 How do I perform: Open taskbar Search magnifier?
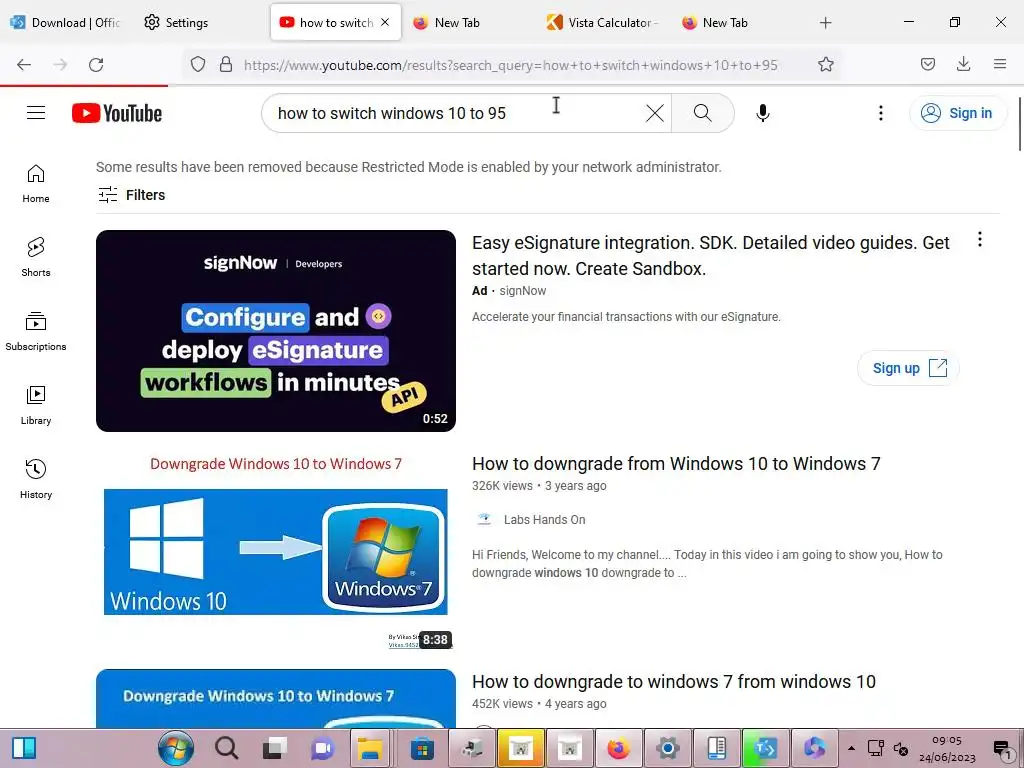tap(227, 748)
